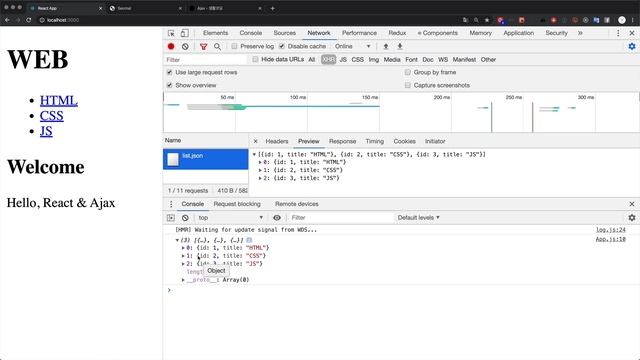Viewport: 640px width, 360px height.
Task: Toggle Show overview checkbox
Action: pos(169,85)
